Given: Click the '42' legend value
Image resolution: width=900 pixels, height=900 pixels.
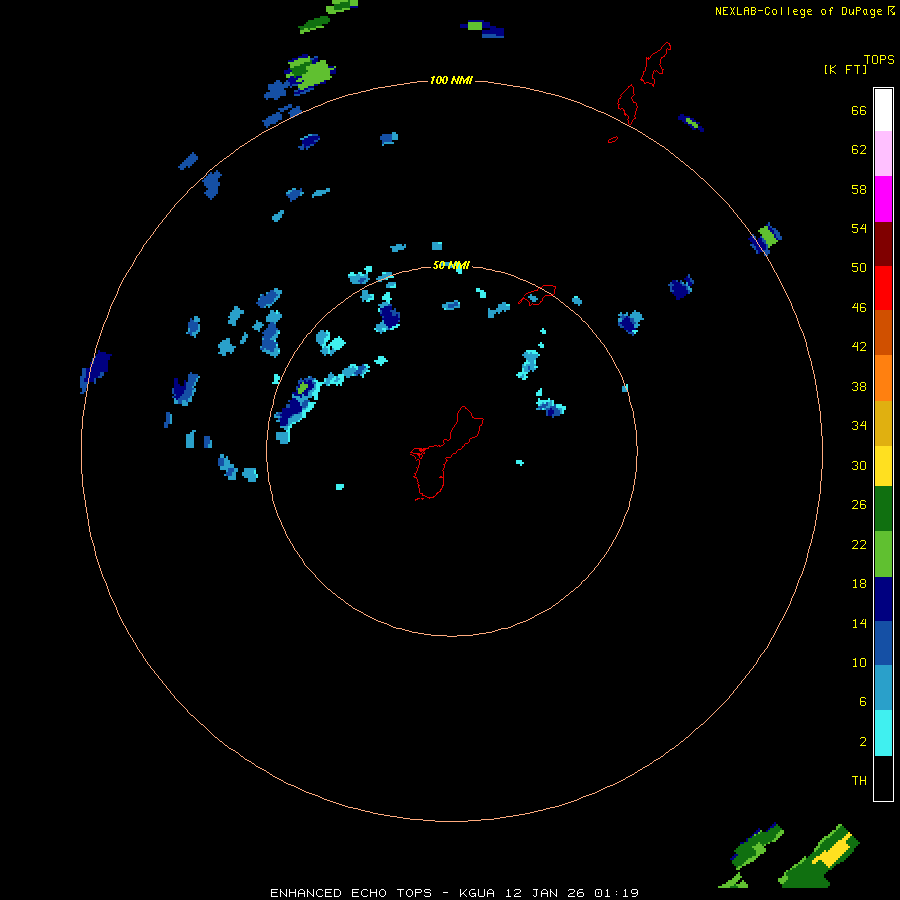Looking at the screenshot, I should [x=859, y=347].
